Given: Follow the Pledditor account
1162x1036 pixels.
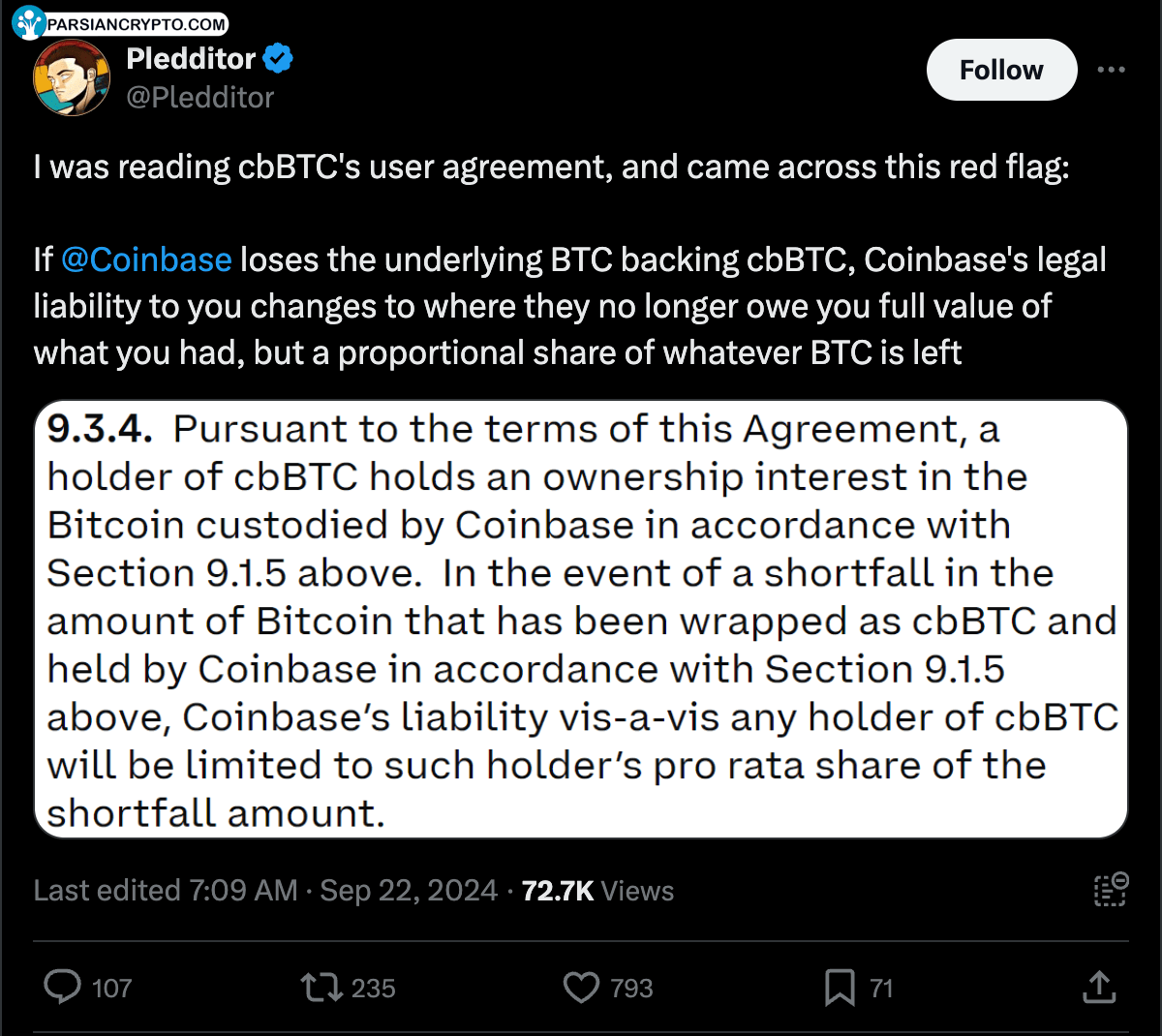Looking at the screenshot, I should pyautogui.click(x=1001, y=70).
